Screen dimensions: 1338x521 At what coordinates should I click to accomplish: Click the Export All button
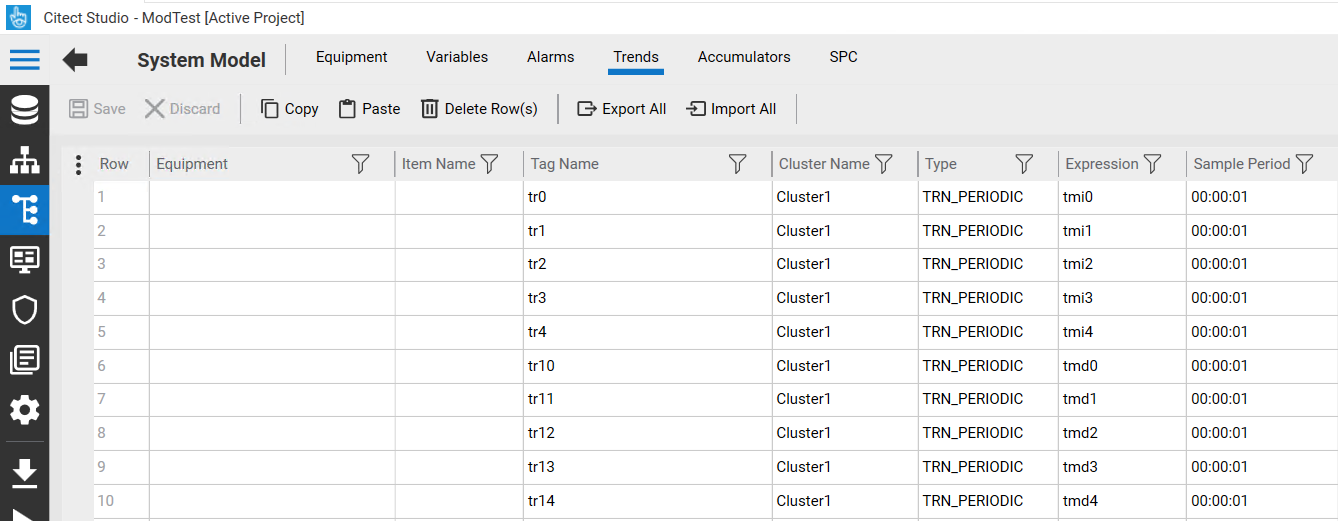click(622, 109)
